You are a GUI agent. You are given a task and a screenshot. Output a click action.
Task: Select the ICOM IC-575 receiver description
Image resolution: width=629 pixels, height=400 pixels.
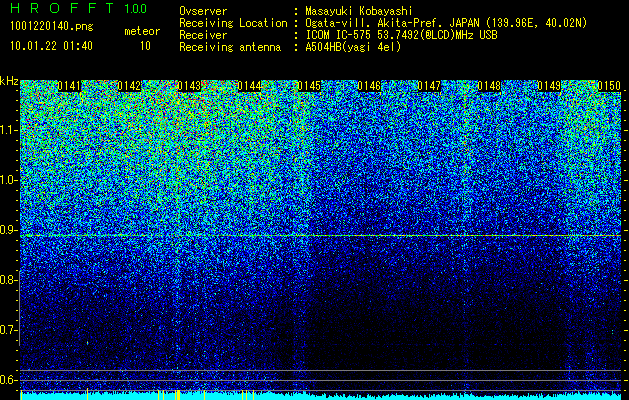click(x=401, y=35)
